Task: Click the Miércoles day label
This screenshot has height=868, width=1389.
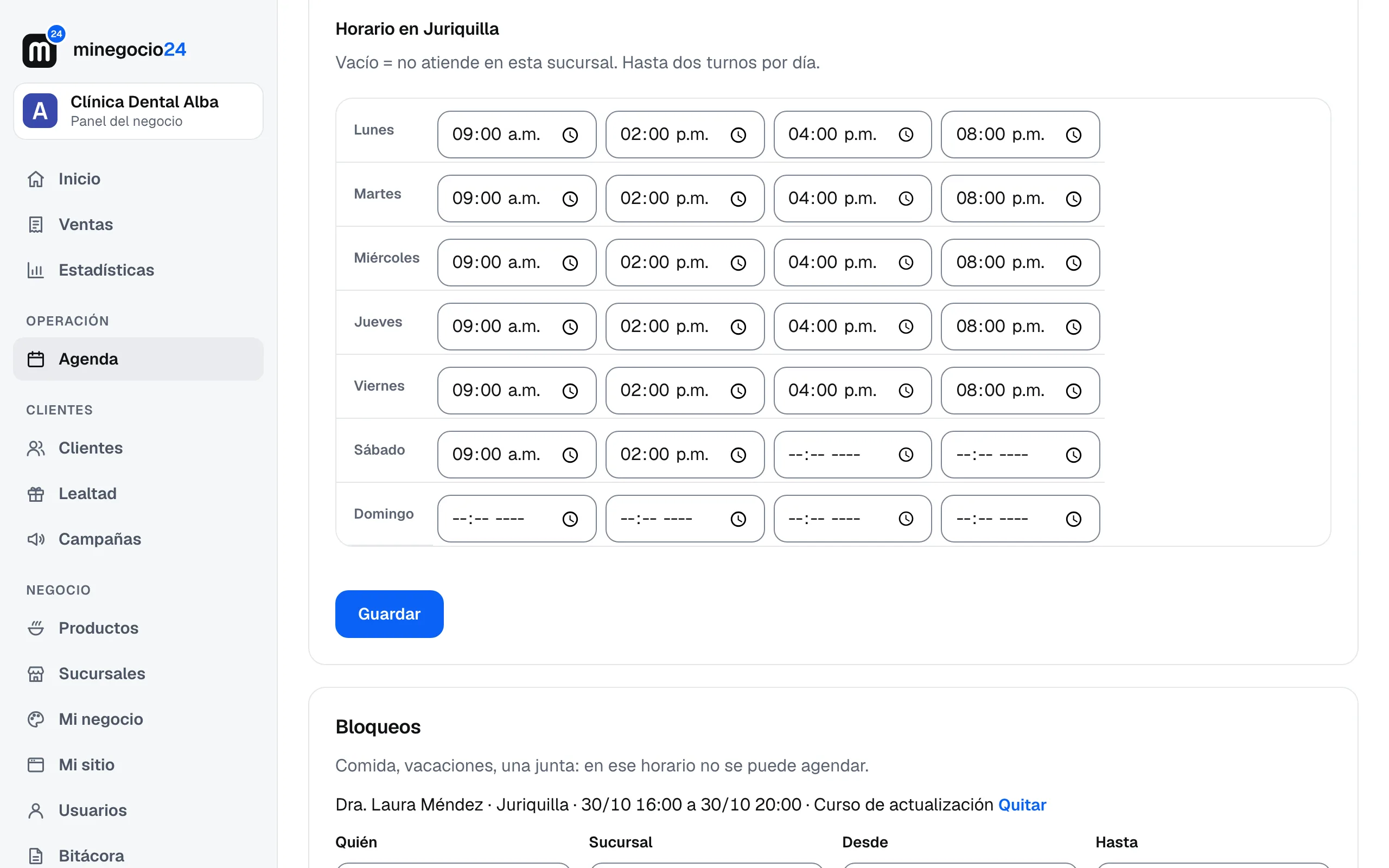Action: (386, 258)
